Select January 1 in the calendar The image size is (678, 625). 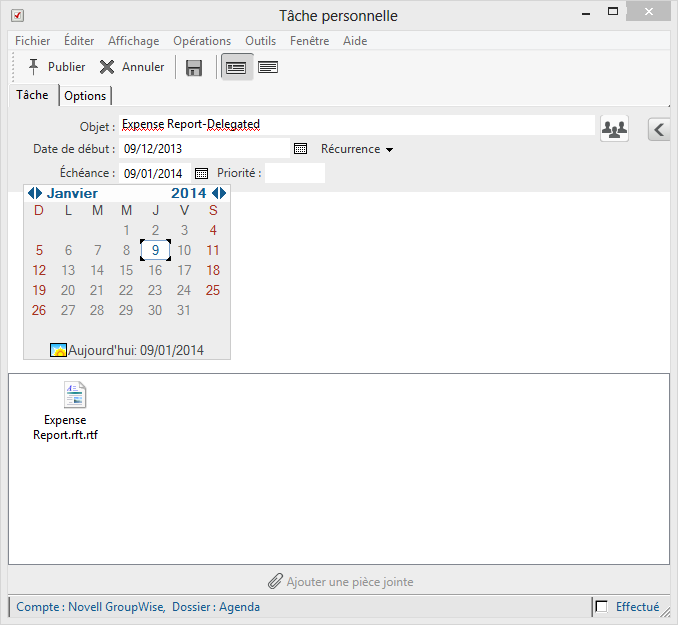pyautogui.click(x=126, y=230)
